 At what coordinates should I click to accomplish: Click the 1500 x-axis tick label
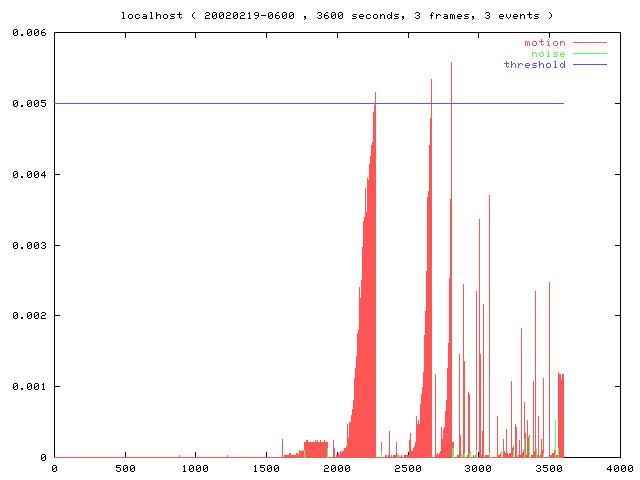coord(266,468)
